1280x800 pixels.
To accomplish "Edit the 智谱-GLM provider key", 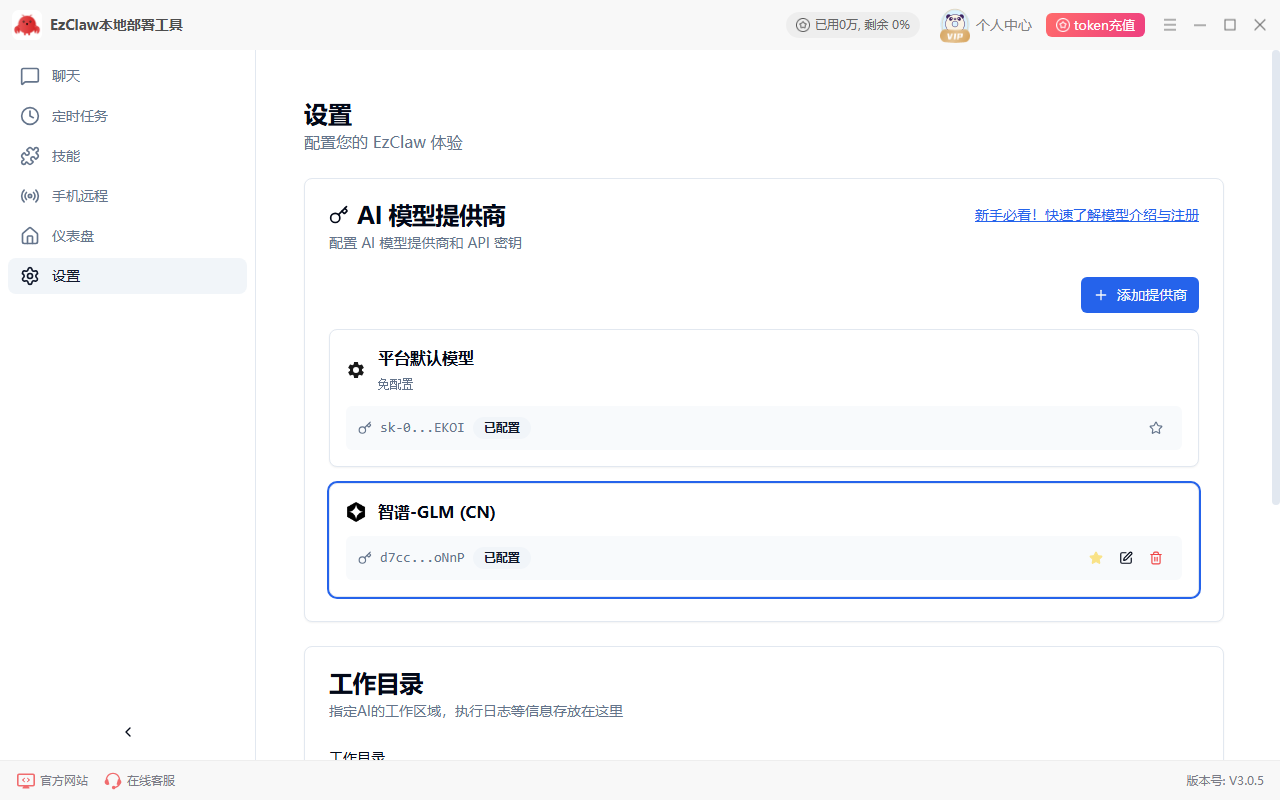I will [1126, 558].
